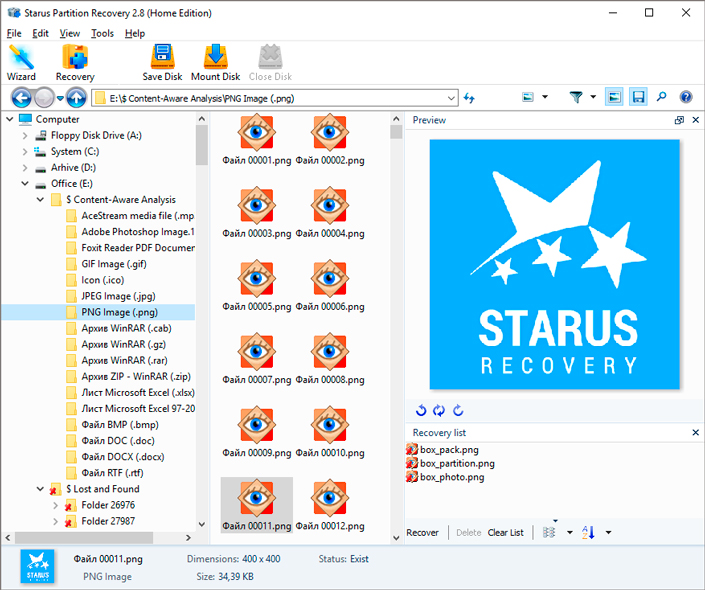Image resolution: width=705 pixels, height=590 pixels.
Task: Select the Icon (.ico) folder
Action: tap(95, 280)
